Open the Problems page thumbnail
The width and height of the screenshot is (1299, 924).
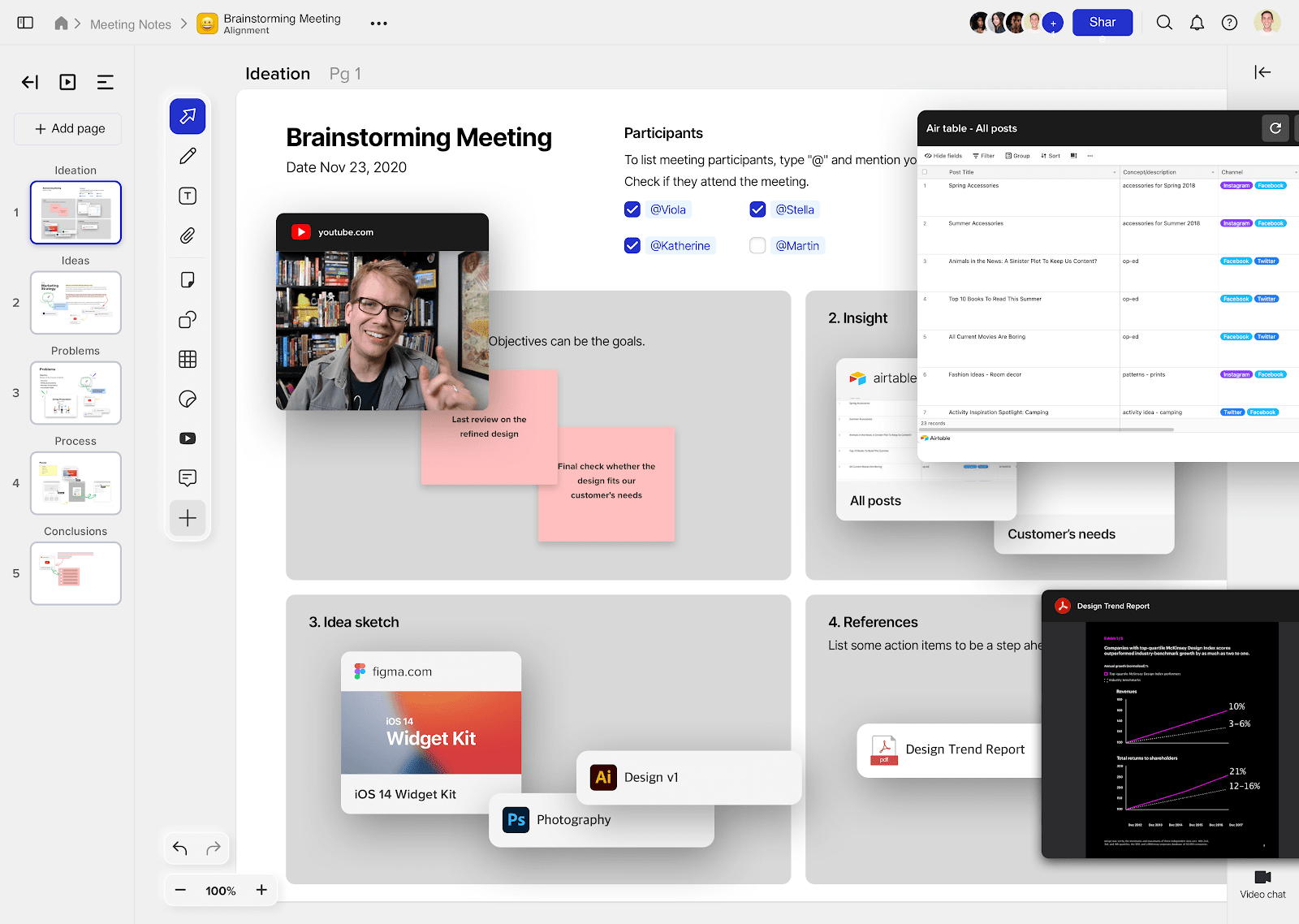click(76, 393)
